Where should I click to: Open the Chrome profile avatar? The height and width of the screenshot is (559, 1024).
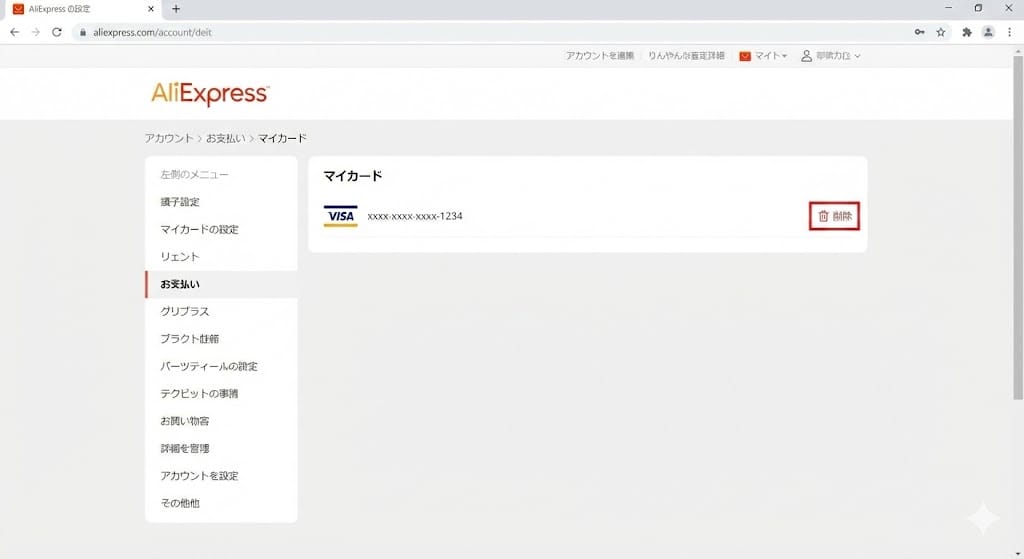coord(988,32)
